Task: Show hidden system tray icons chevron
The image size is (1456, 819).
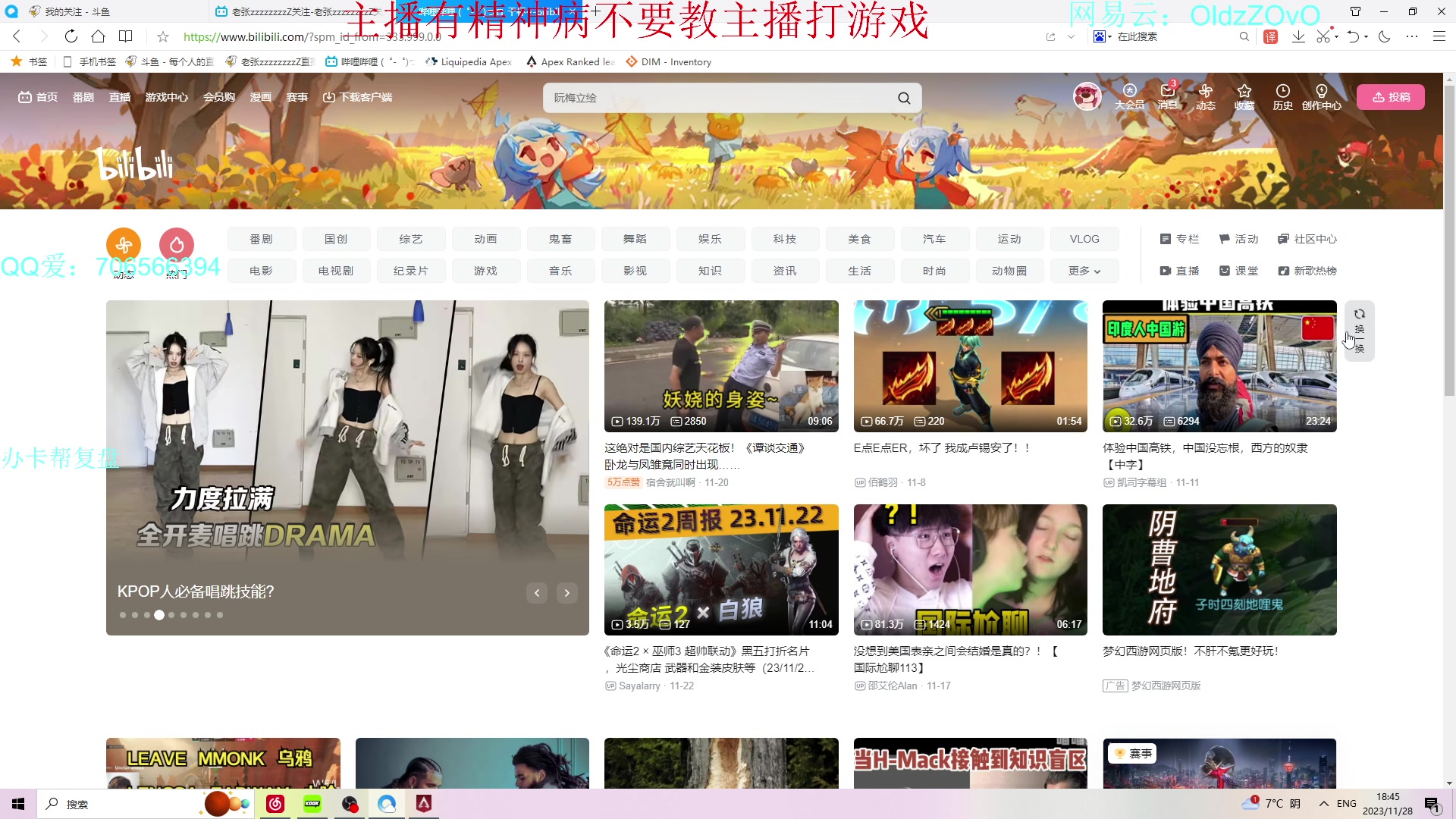Action: 1324,804
